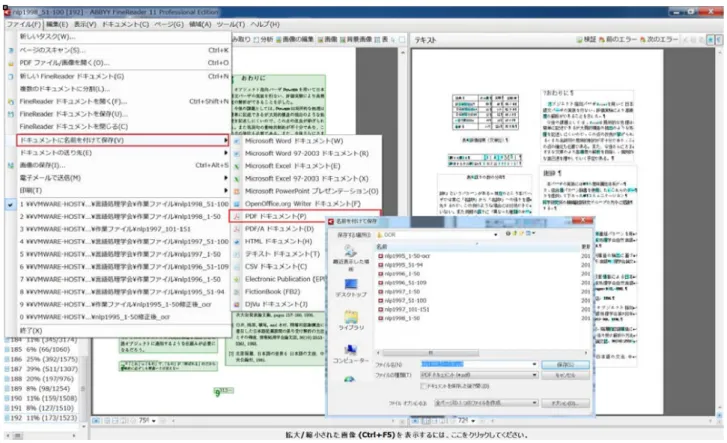Click the ファイル名 text field
This screenshot has height=443, width=727.
point(475,365)
